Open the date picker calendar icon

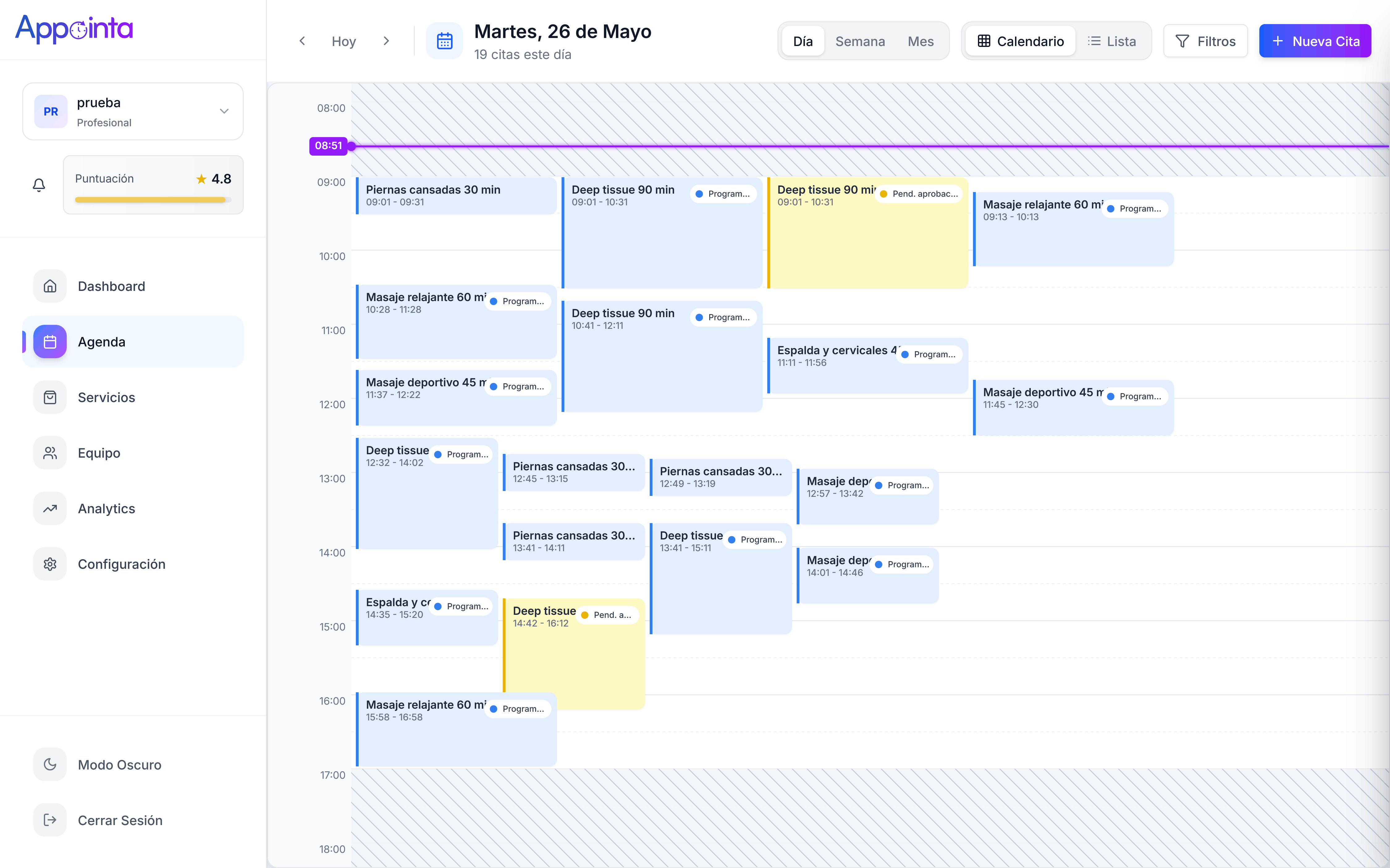[445, 41]
